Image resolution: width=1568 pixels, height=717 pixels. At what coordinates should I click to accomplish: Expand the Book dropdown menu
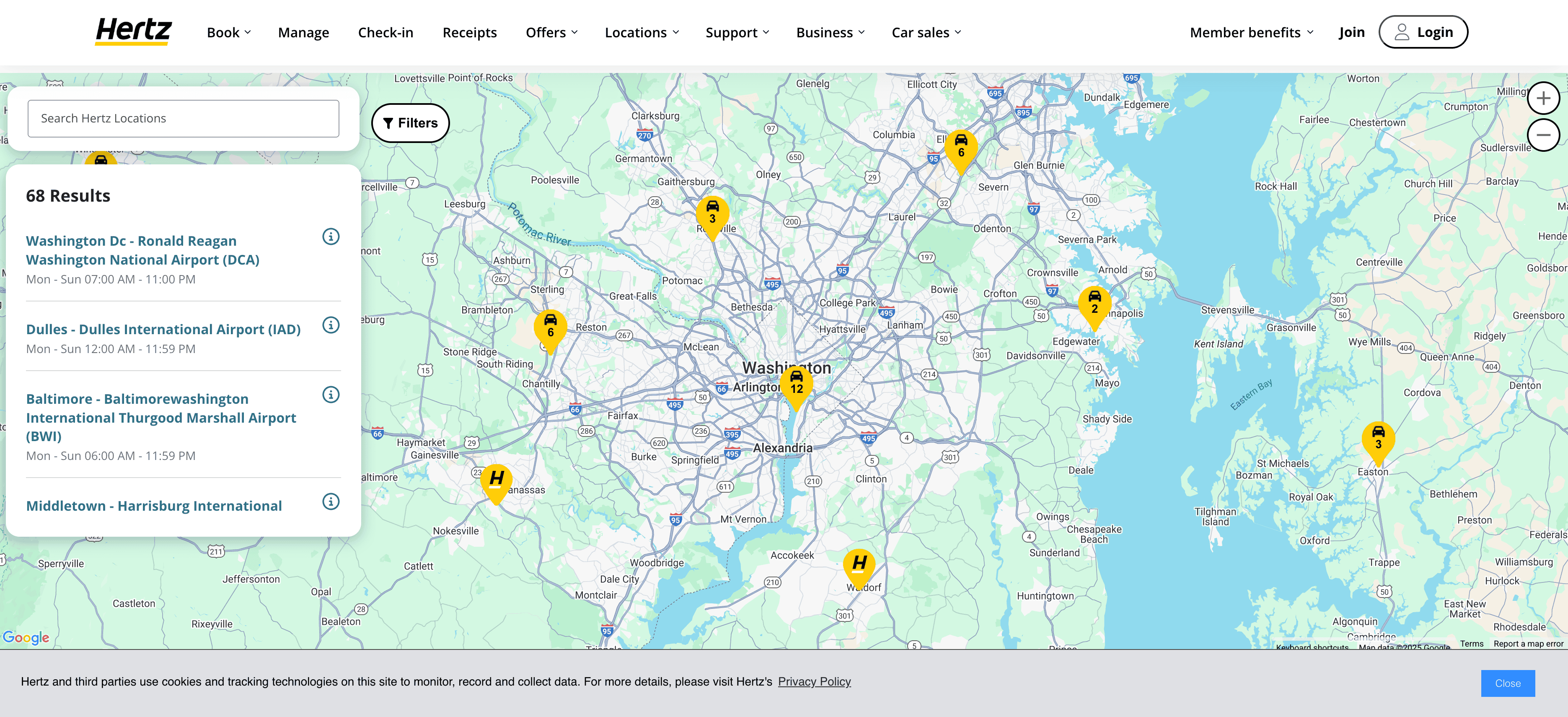click(228, 32)
